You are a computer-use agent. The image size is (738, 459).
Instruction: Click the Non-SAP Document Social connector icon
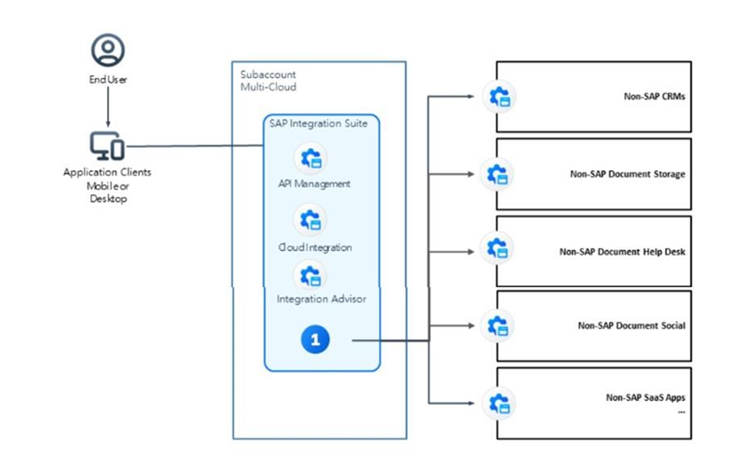[x=497, y=325]
